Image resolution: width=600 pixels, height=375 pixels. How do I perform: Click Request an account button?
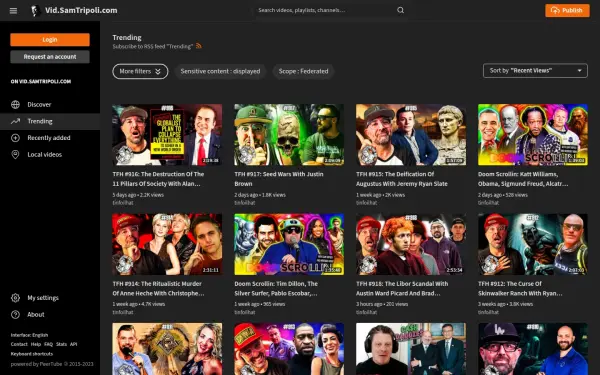[50, 57]
